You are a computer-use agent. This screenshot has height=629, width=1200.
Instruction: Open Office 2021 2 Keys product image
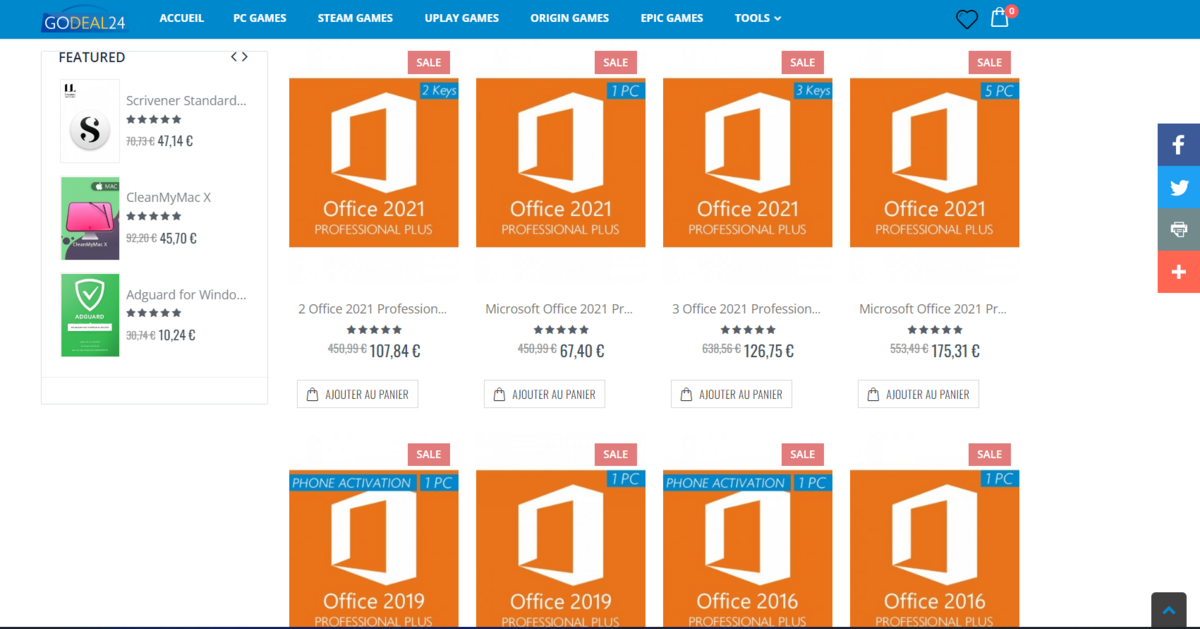374,162
